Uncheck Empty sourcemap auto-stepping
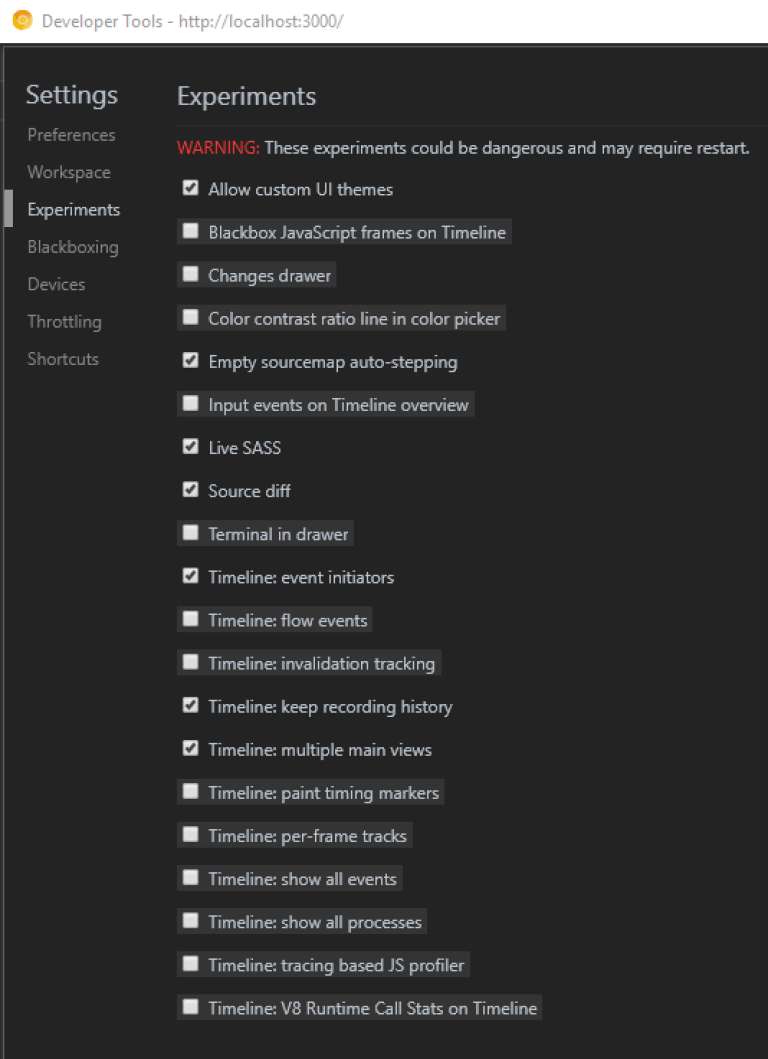This screenshot has width=768, height=1059. pyautogui.click(x=191, y=361)
